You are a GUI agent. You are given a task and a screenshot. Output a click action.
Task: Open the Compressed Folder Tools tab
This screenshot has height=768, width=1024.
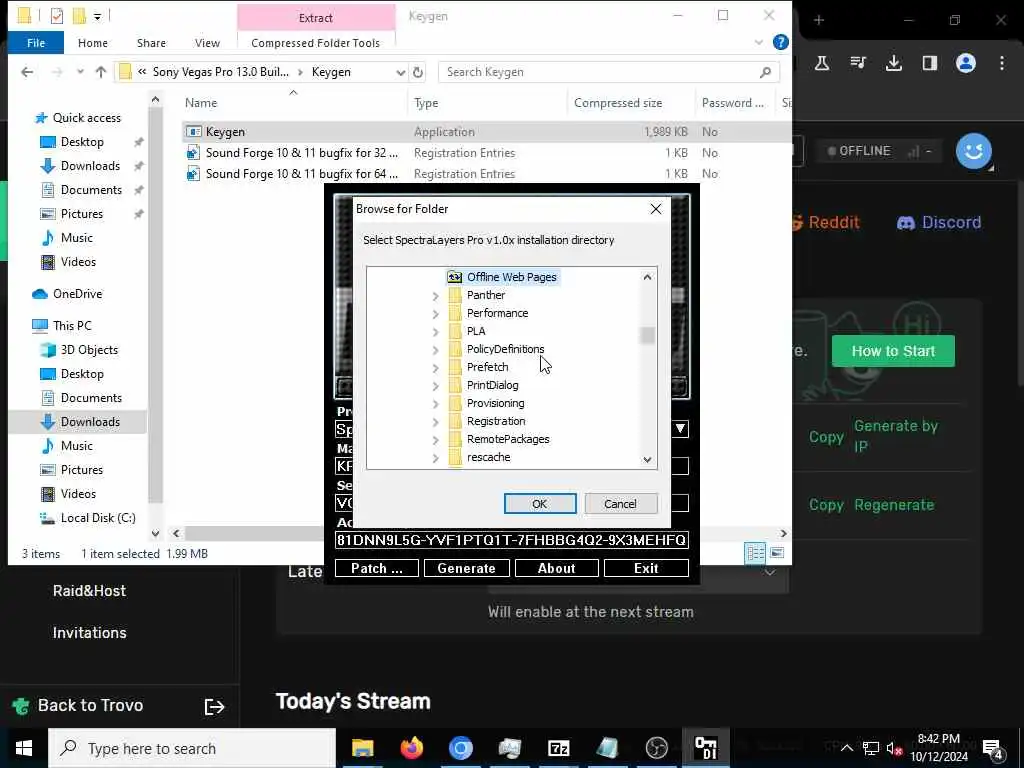coord(315,42)
